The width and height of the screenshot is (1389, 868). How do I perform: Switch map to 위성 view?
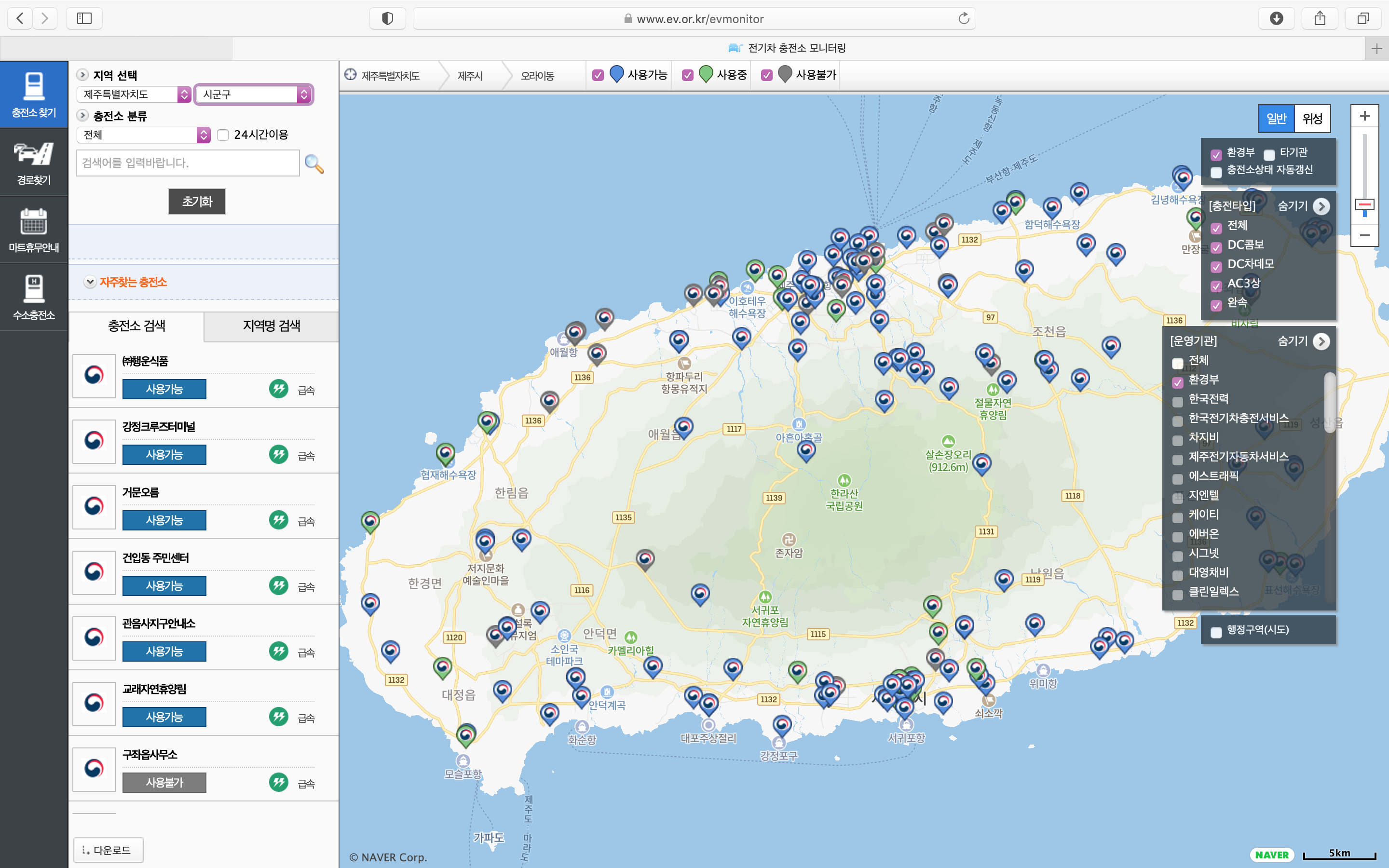1311,119
